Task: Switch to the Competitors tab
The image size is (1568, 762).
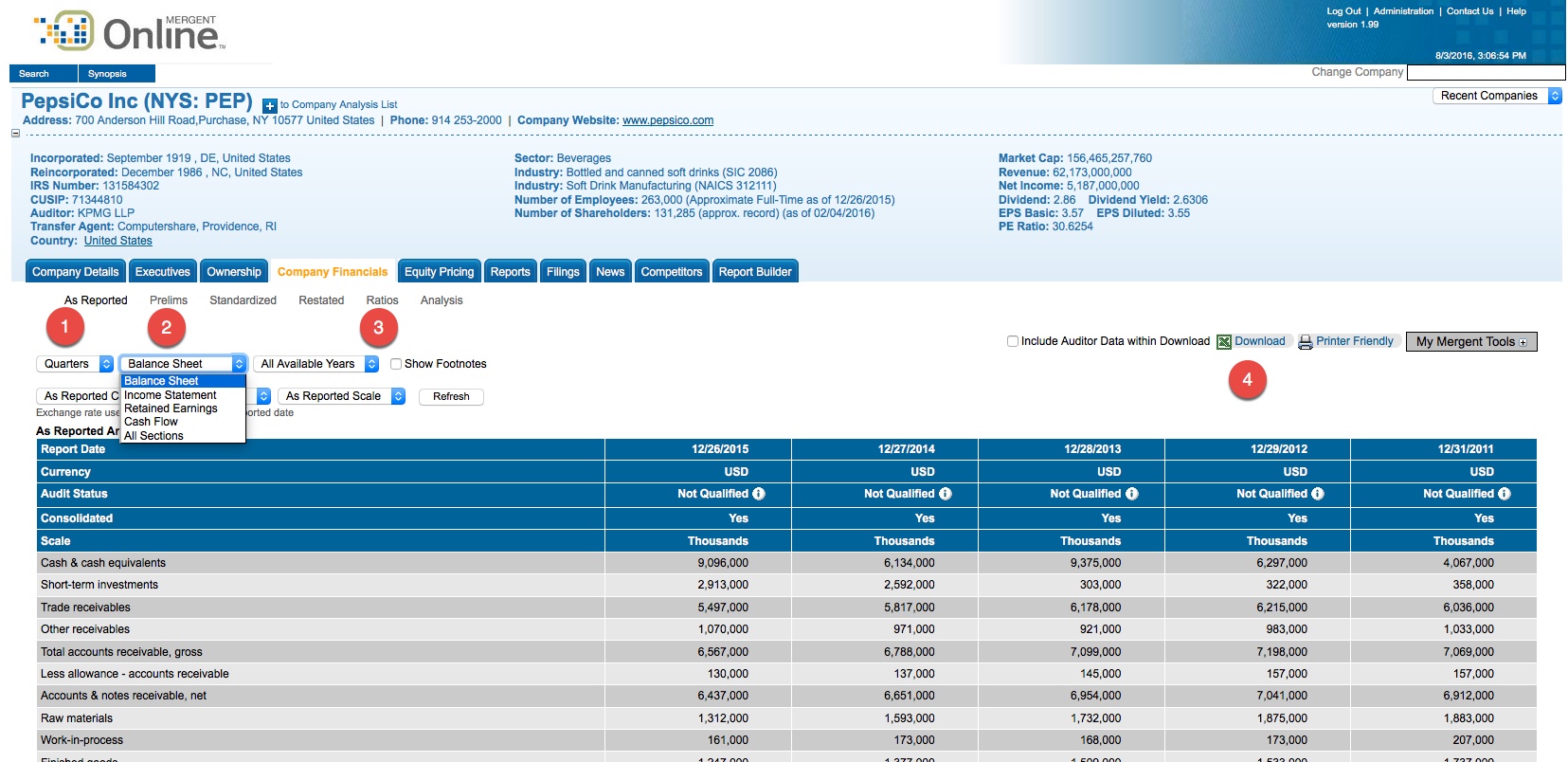Action: (672, 272)
